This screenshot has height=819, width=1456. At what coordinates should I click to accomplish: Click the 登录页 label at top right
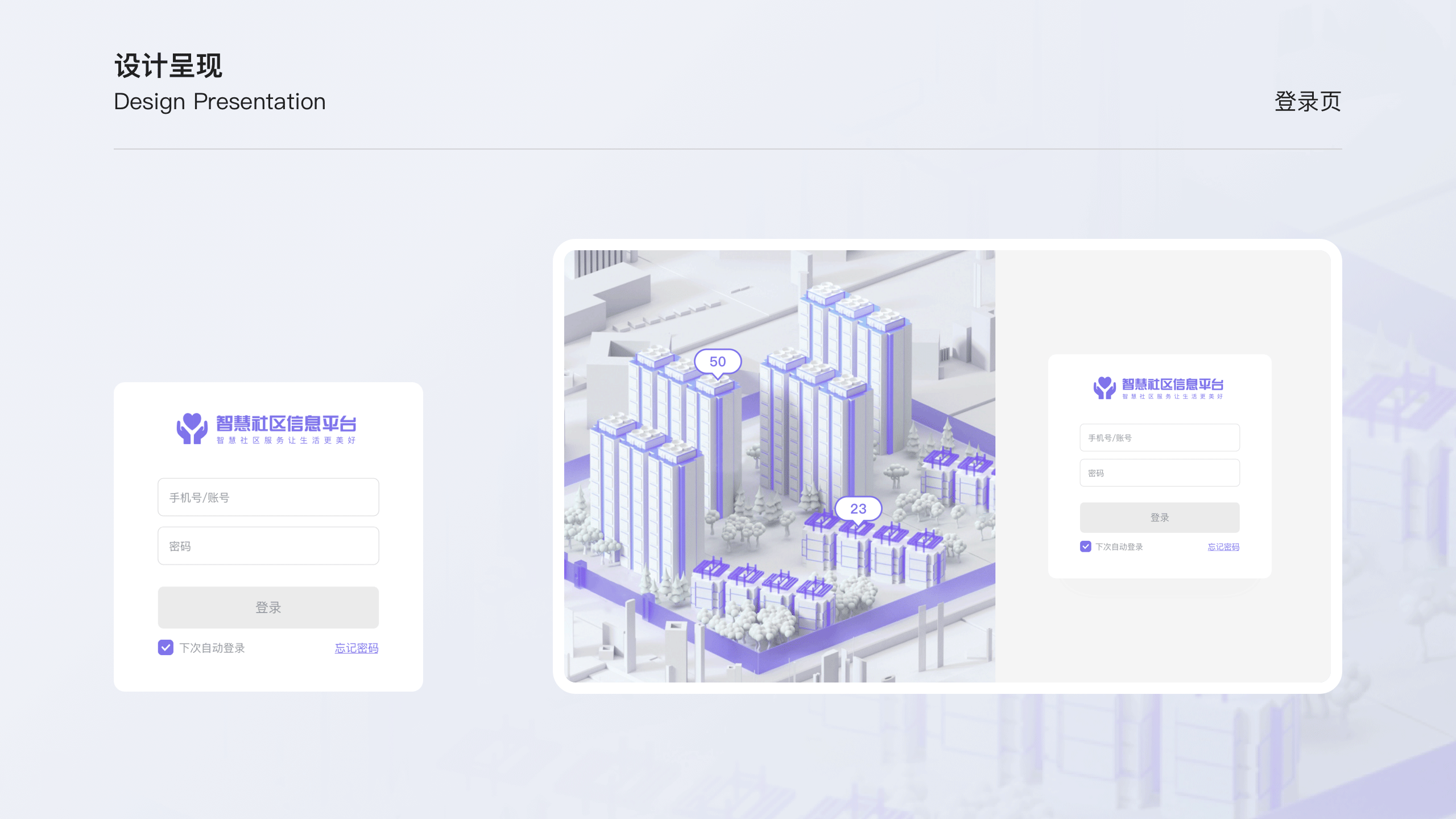point(1308,102)
